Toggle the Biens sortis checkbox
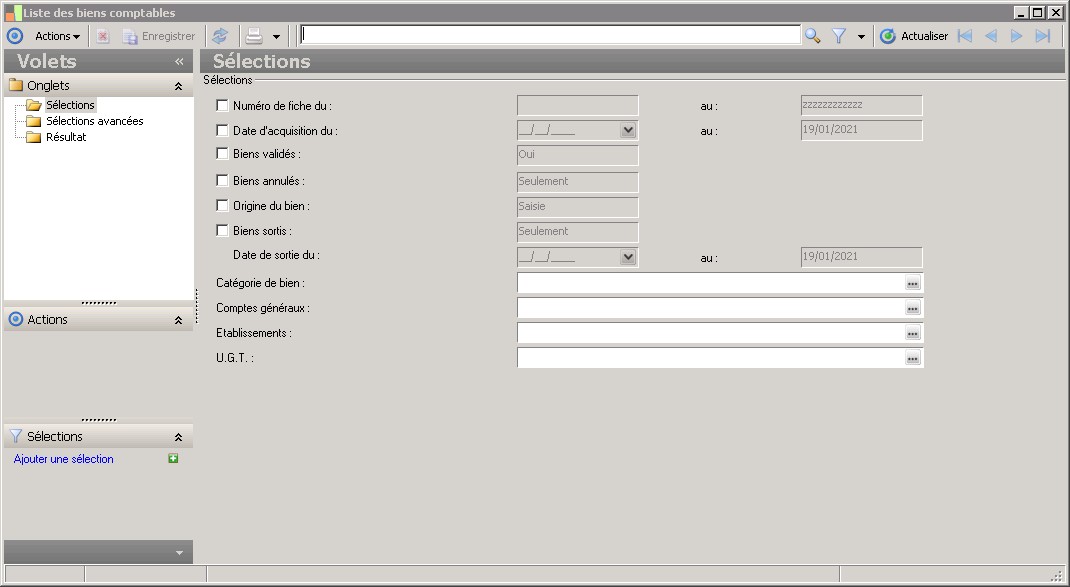 pyautogui.click(x=222, y=231)
